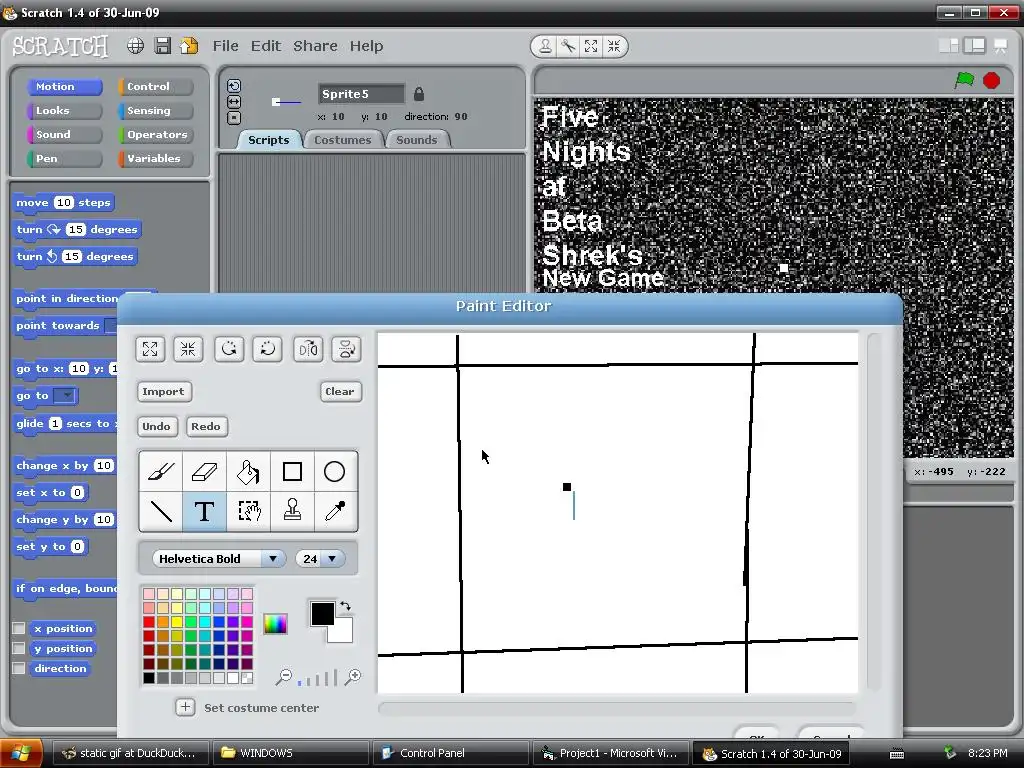
Task: Select the Selection (move) tool
Action: click(x=248, y=511)
